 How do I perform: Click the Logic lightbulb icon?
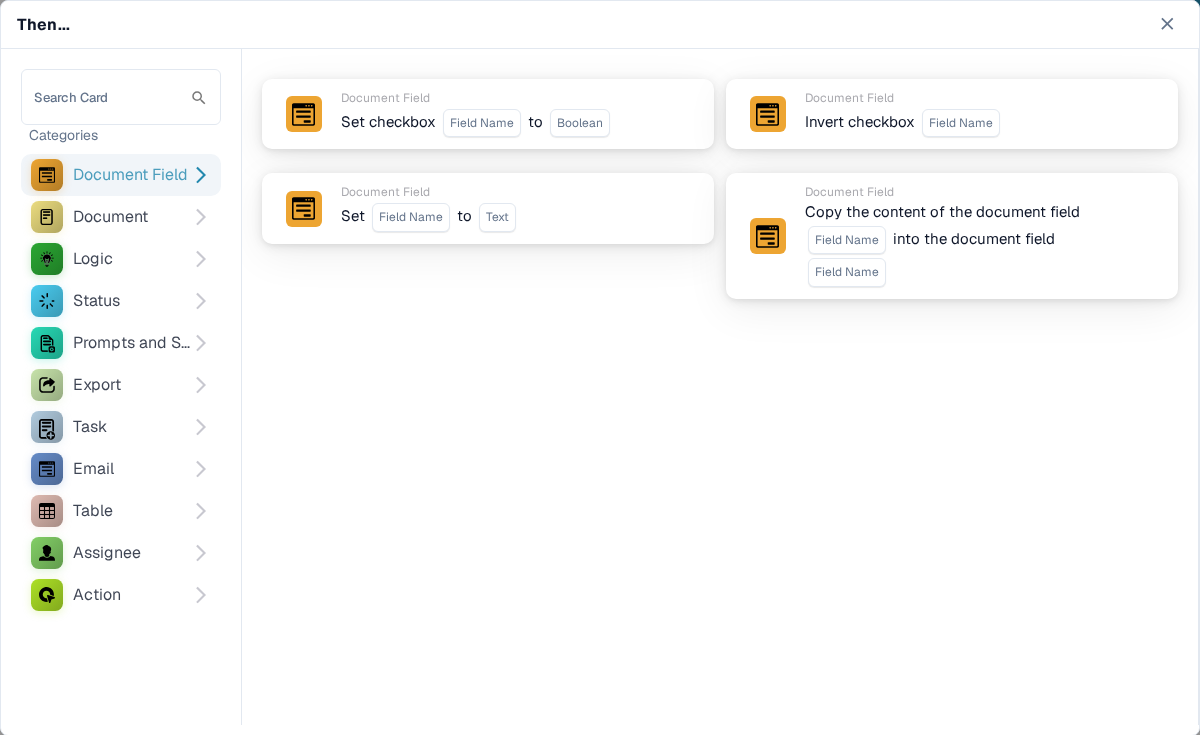47,259
